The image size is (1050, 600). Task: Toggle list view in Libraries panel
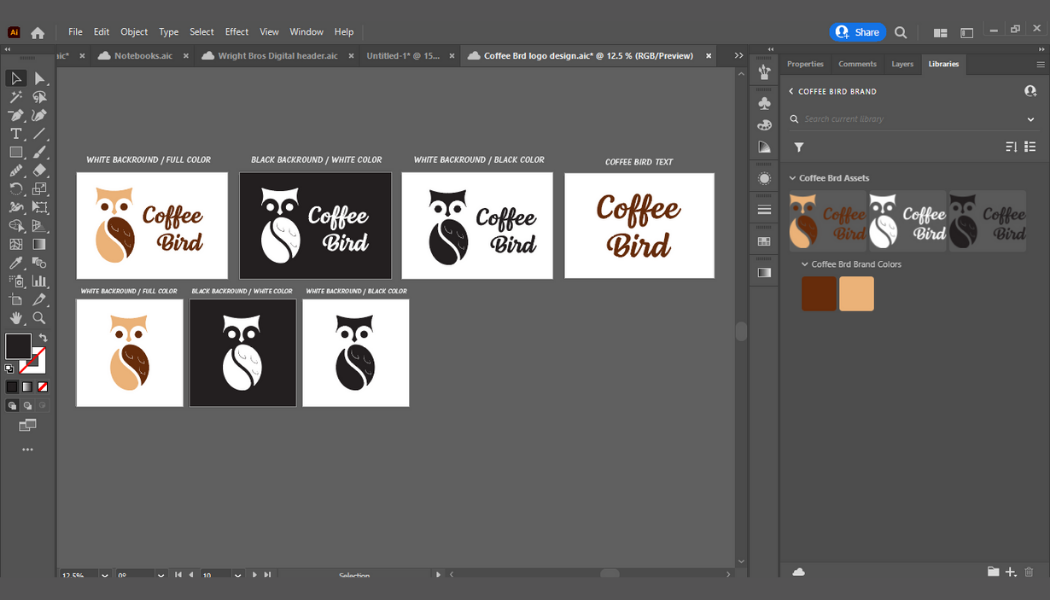(1030, 147)
